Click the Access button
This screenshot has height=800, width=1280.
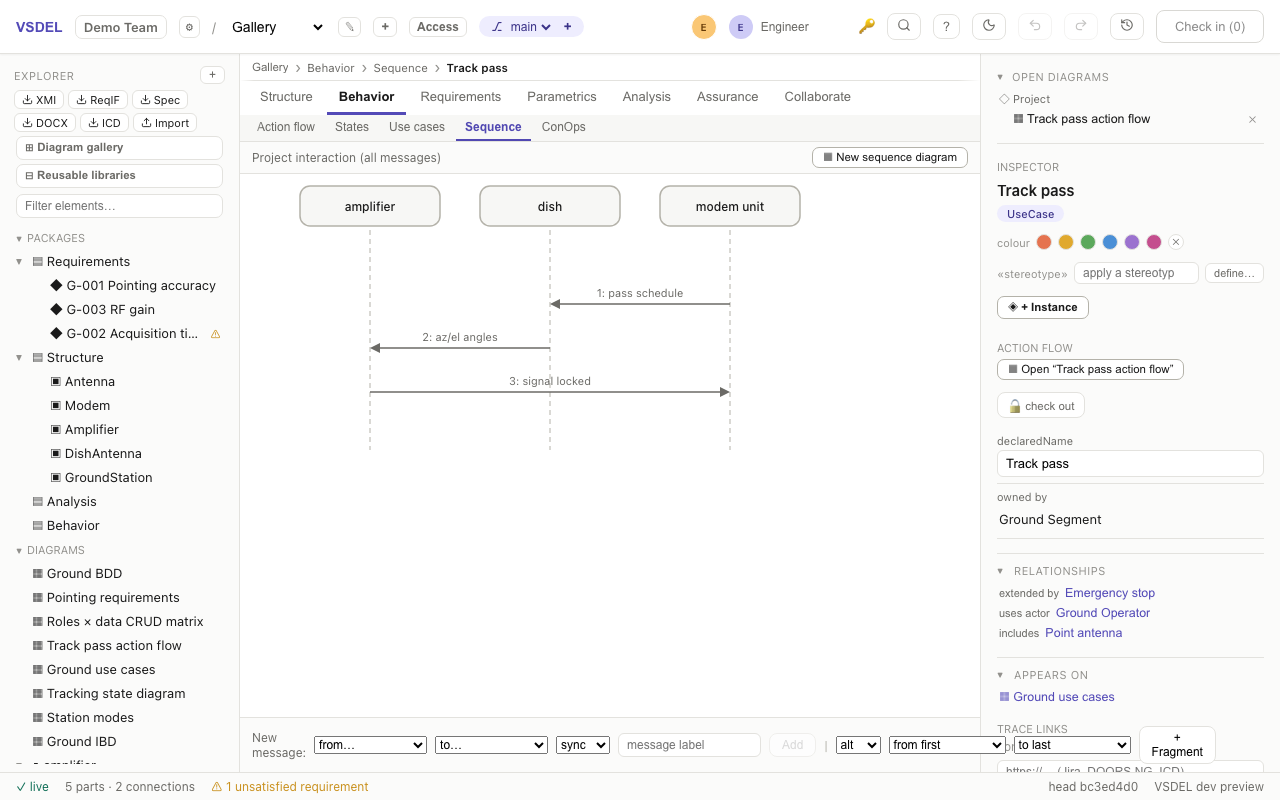coord(438,27)
